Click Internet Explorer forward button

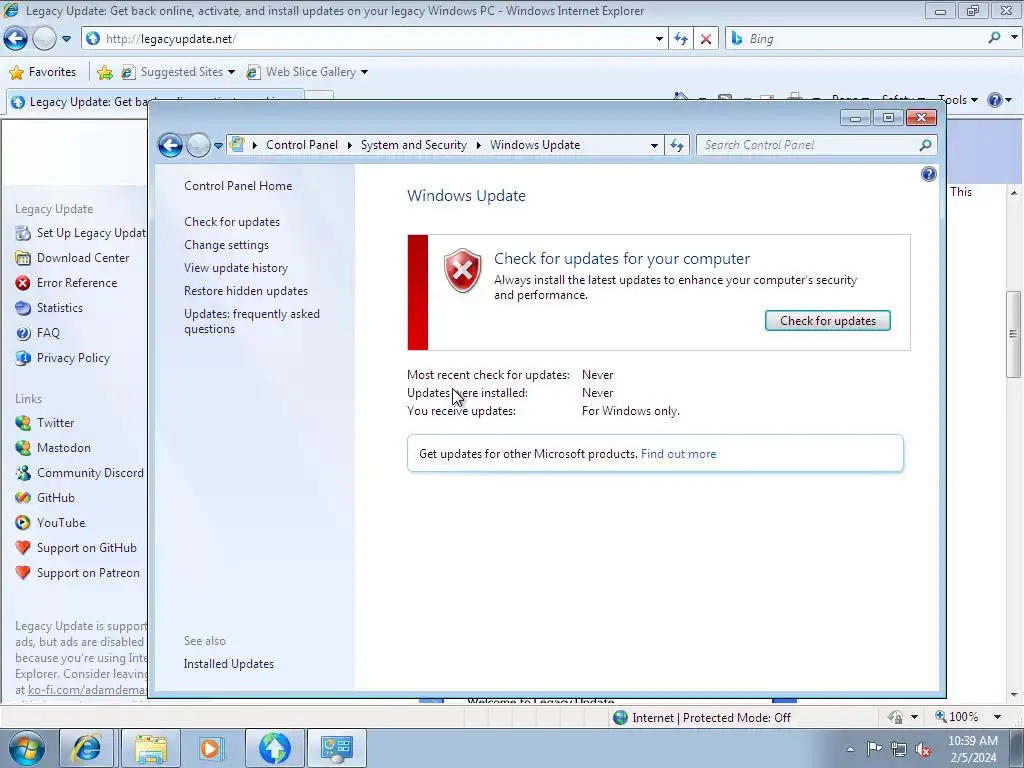pyautogui.click(x=44, y=39)
